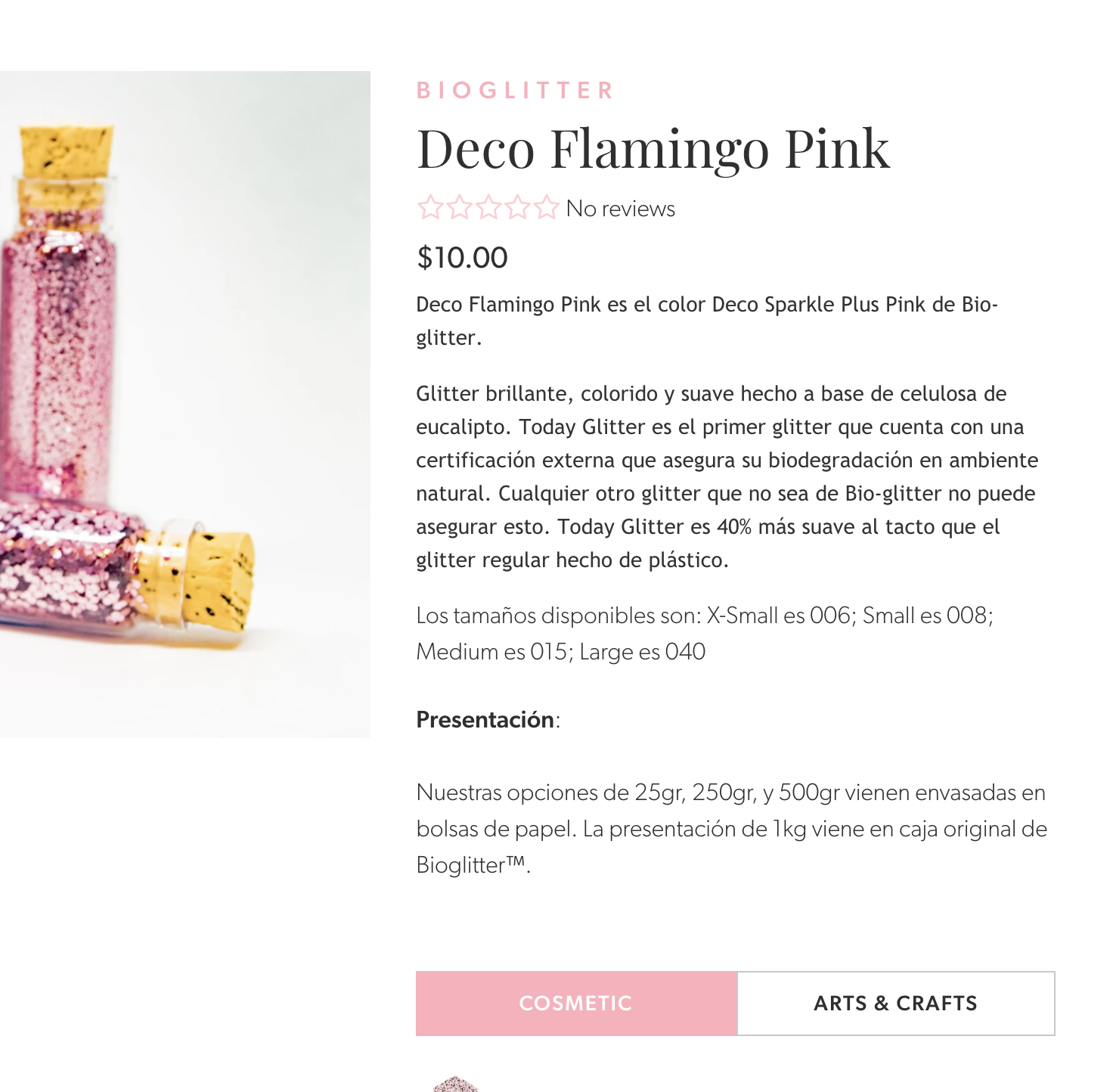Switch to the ARTS & CRAFTS tab
The height and width of the screenshot is (1092, 1113).
pyautogui.click(x=896, y=1004)
